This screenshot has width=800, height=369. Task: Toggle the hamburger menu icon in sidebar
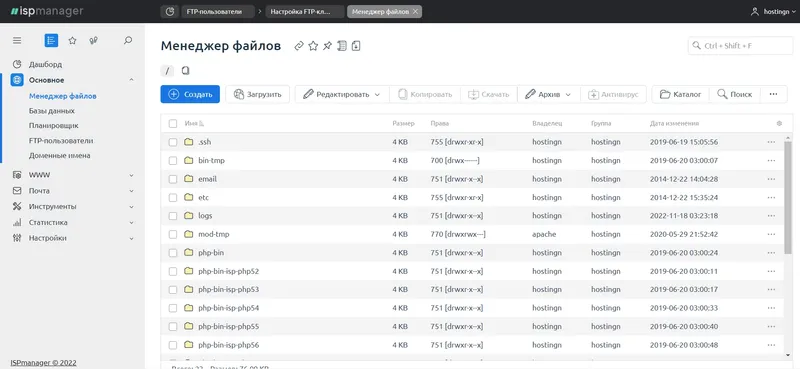17,41
